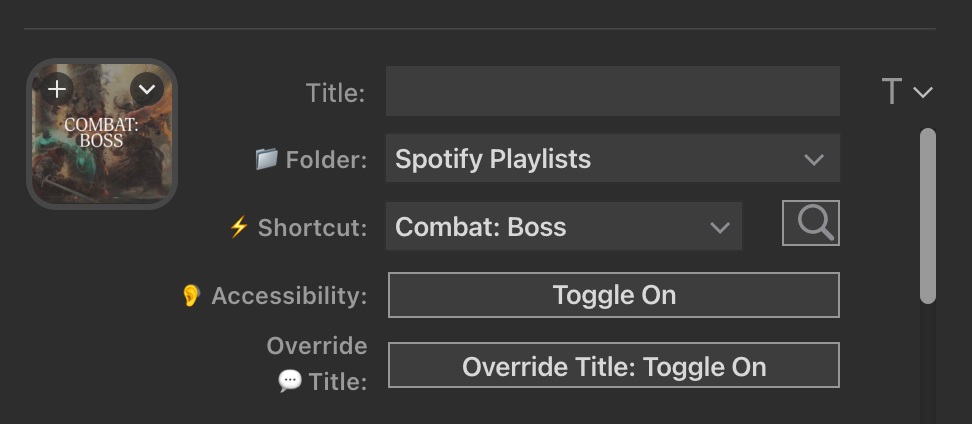Click the Accessibility: label text
Image resolution: width=972 pixels, height=424 pixels.
pos(289,296)
